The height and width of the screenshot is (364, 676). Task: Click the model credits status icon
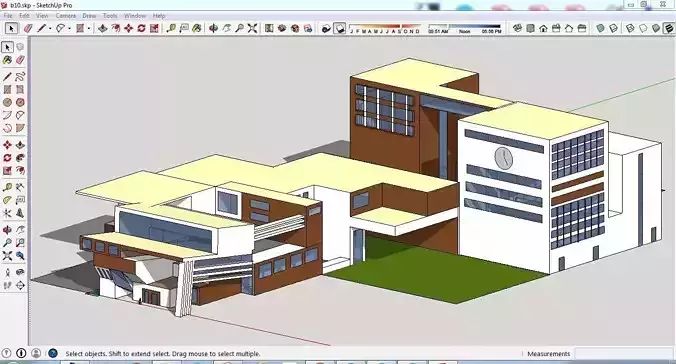pos(21,353)
